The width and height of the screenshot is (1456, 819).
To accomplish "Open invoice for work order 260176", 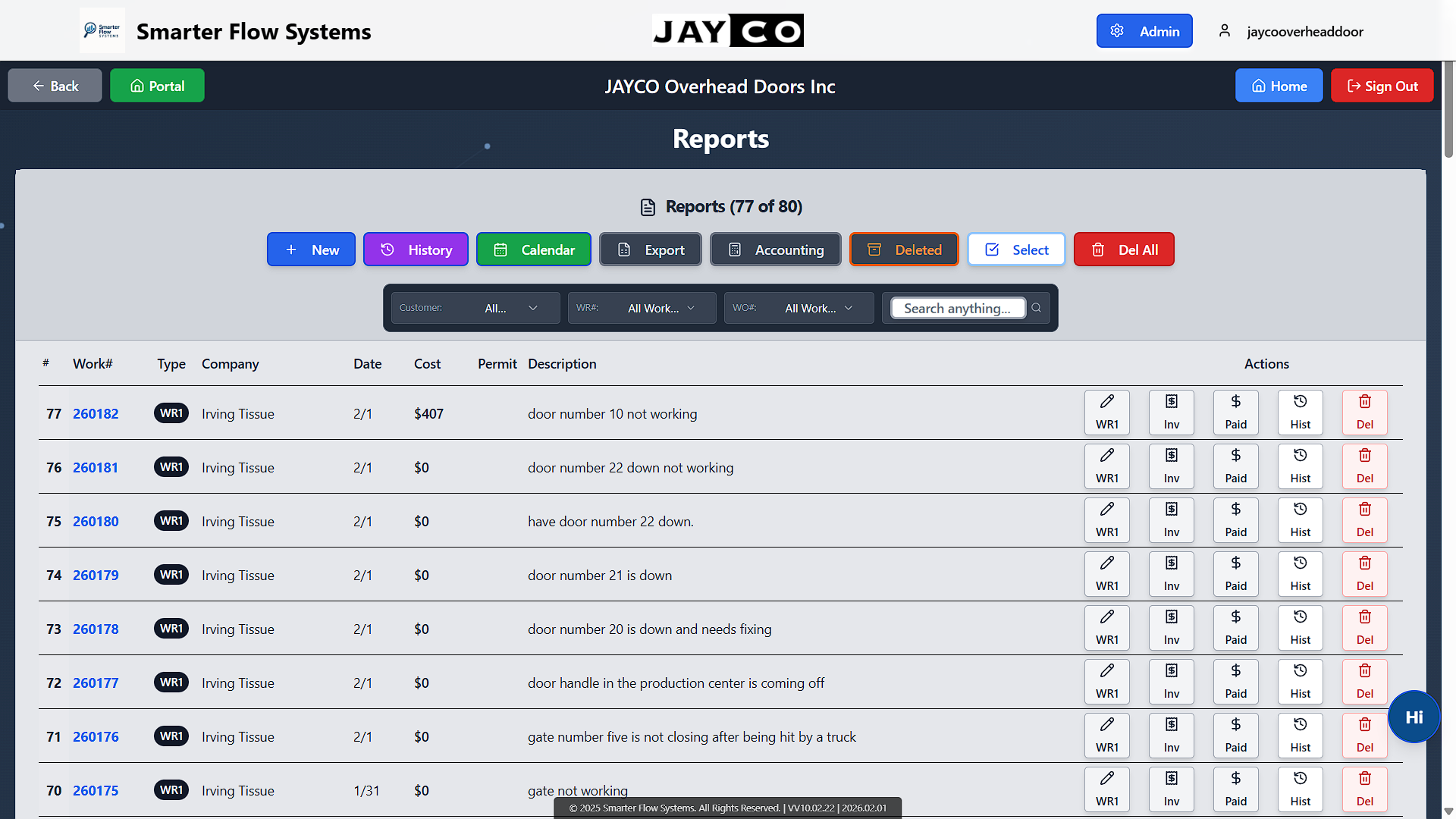I will [1171, 736].
